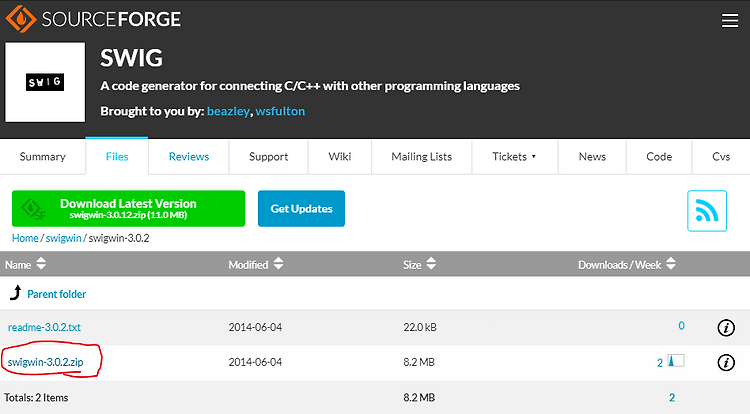Open the Wiki tab
This screenshot has width=750, height=414.
pos(340,157)
